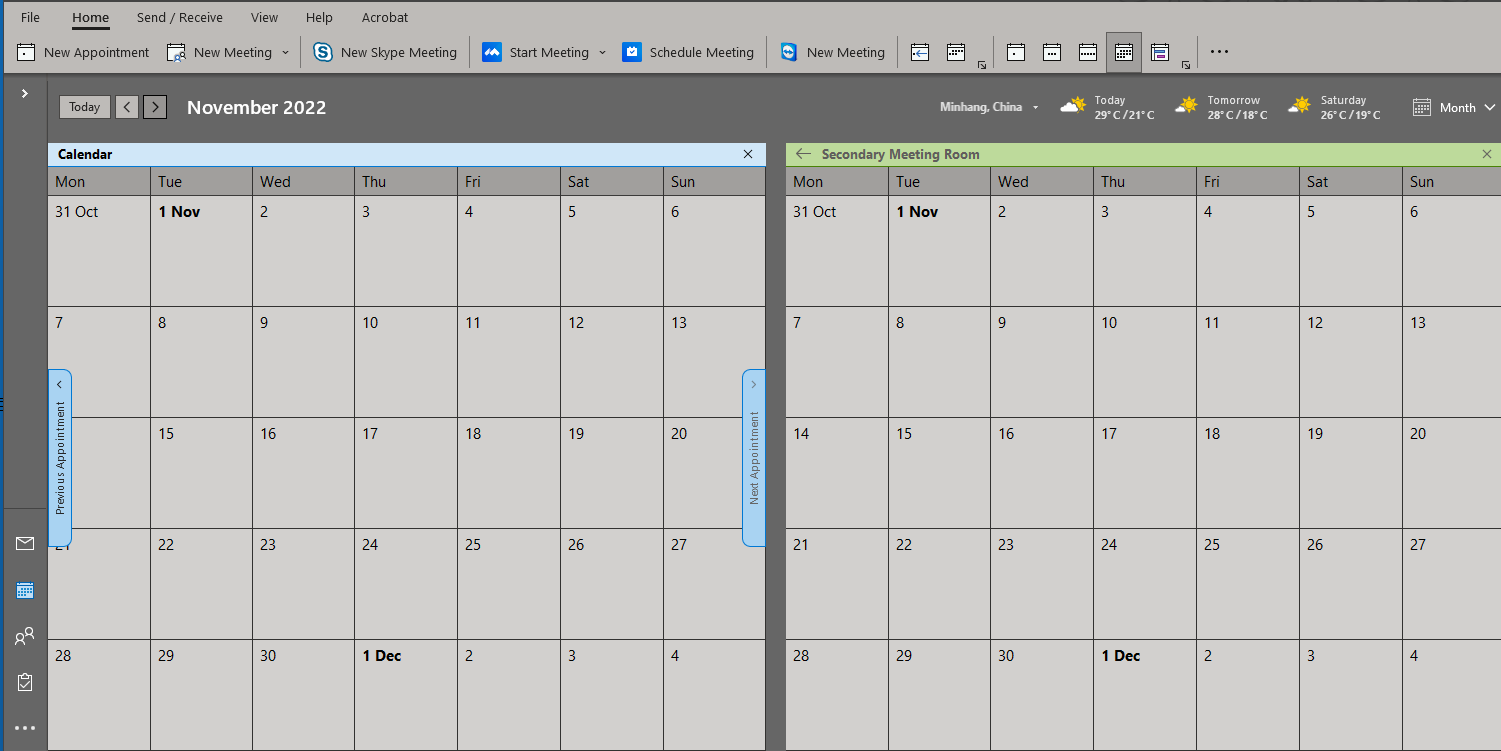Click the Next Appointment side tab
The image size is (1501, 751).
pyautogui.click(x=754, y=458)
